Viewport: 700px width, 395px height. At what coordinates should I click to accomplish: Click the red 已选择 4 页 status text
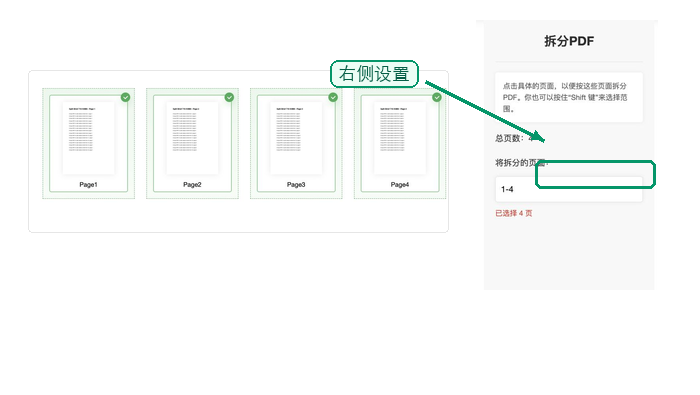(513, 213)
